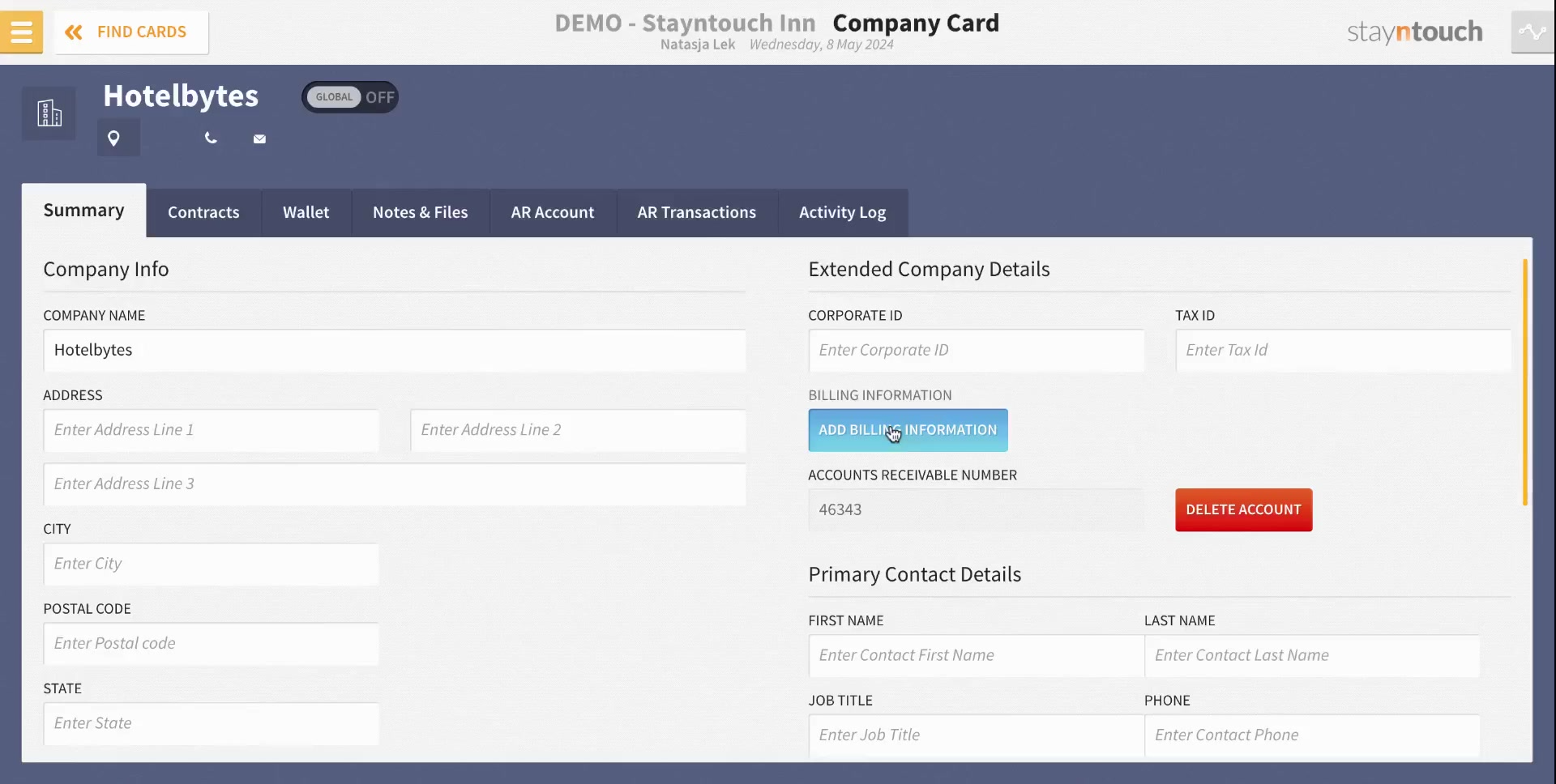The width and height of the screenshot is (1556, 784).
Task: Open the Contracts tab
Action: coord(203,213)
